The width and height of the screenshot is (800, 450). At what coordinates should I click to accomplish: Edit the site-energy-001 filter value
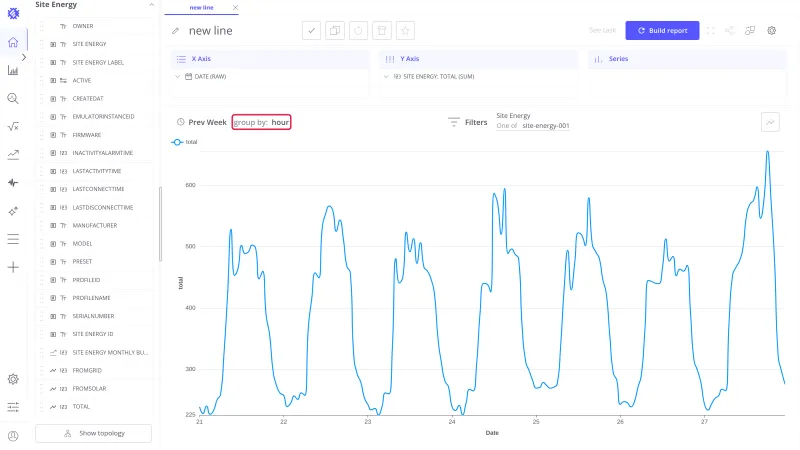[x=545, y=126]
